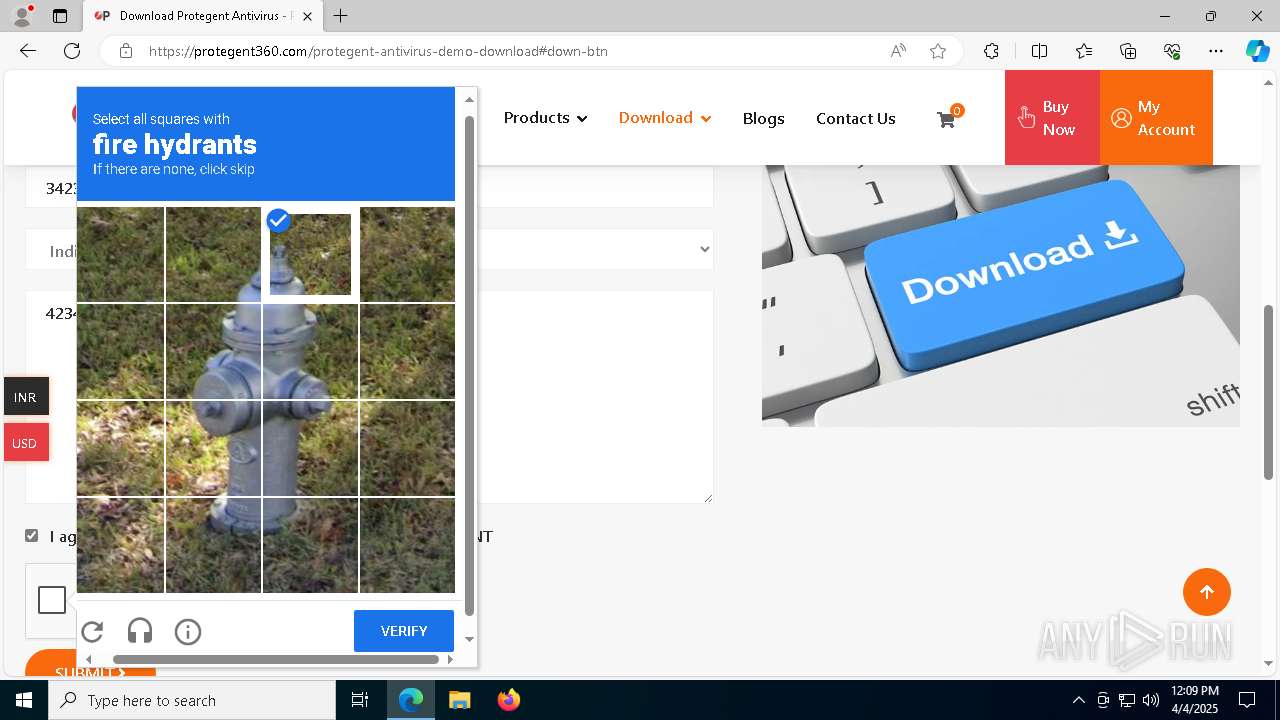
Task: Open My Account
Action: point(1156,118)
